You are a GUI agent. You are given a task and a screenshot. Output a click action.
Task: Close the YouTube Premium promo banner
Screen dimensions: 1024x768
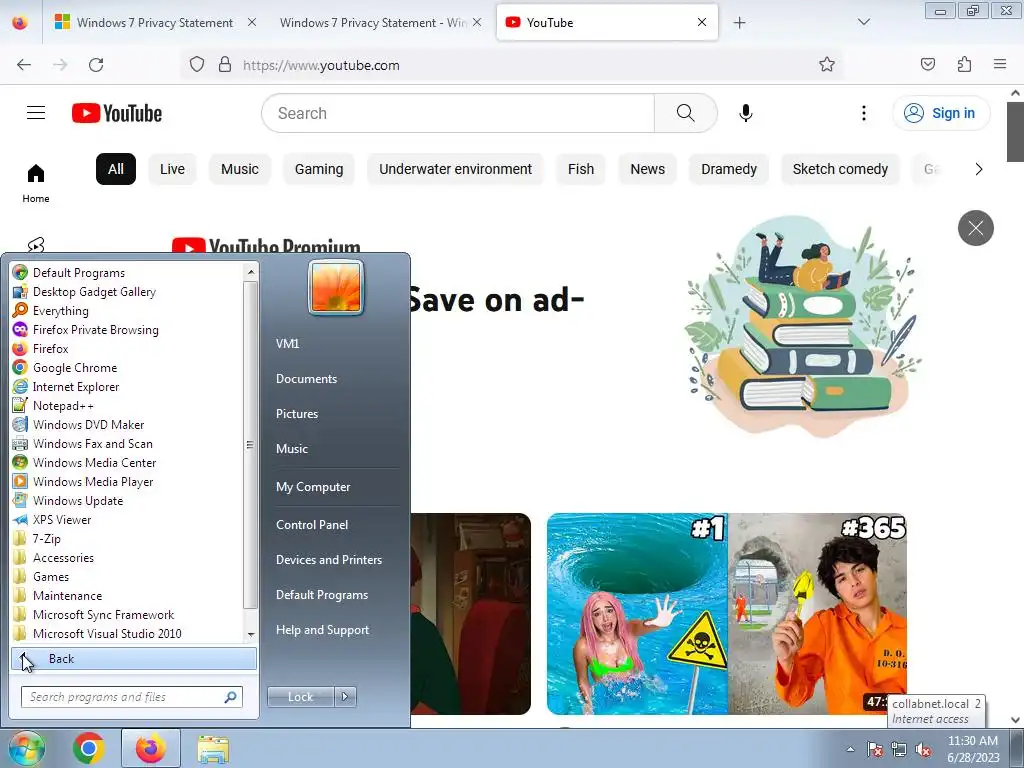976,228
